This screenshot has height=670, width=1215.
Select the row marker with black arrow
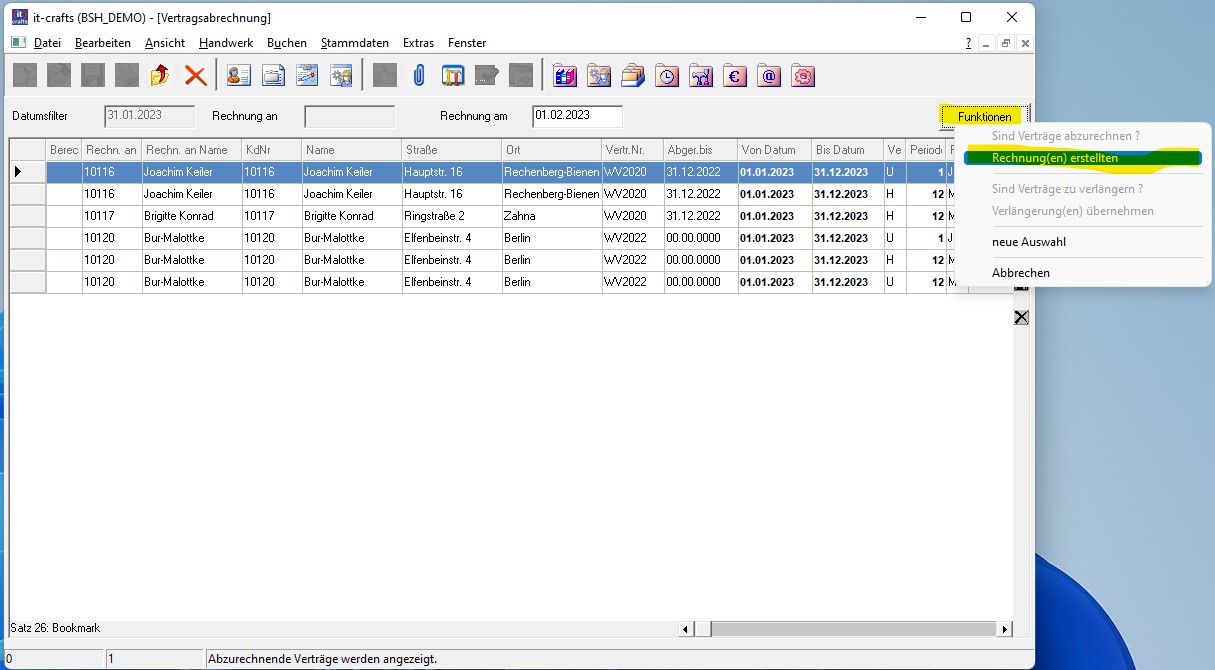[28, 172]
